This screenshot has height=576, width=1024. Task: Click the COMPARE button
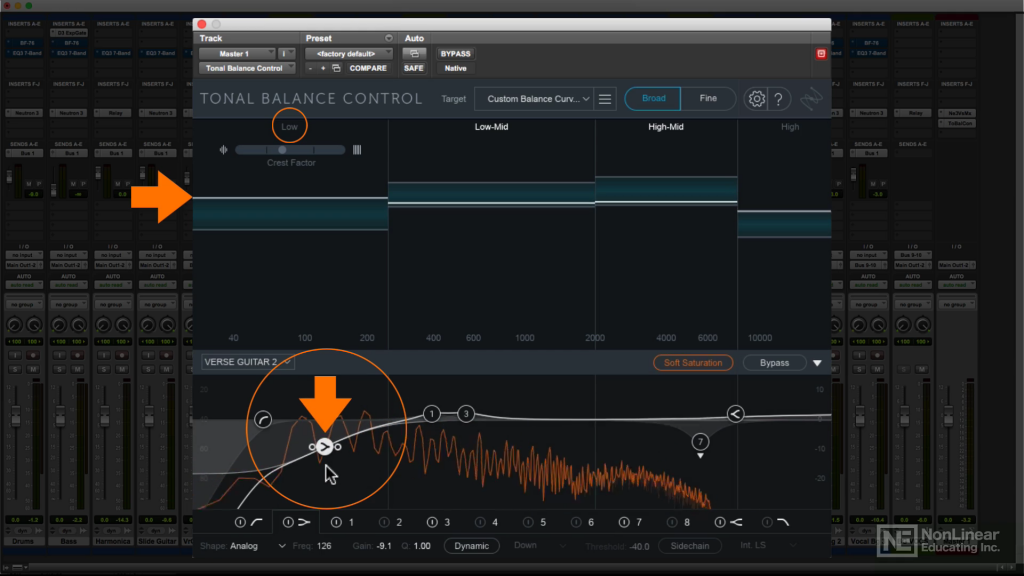(368, 68)
